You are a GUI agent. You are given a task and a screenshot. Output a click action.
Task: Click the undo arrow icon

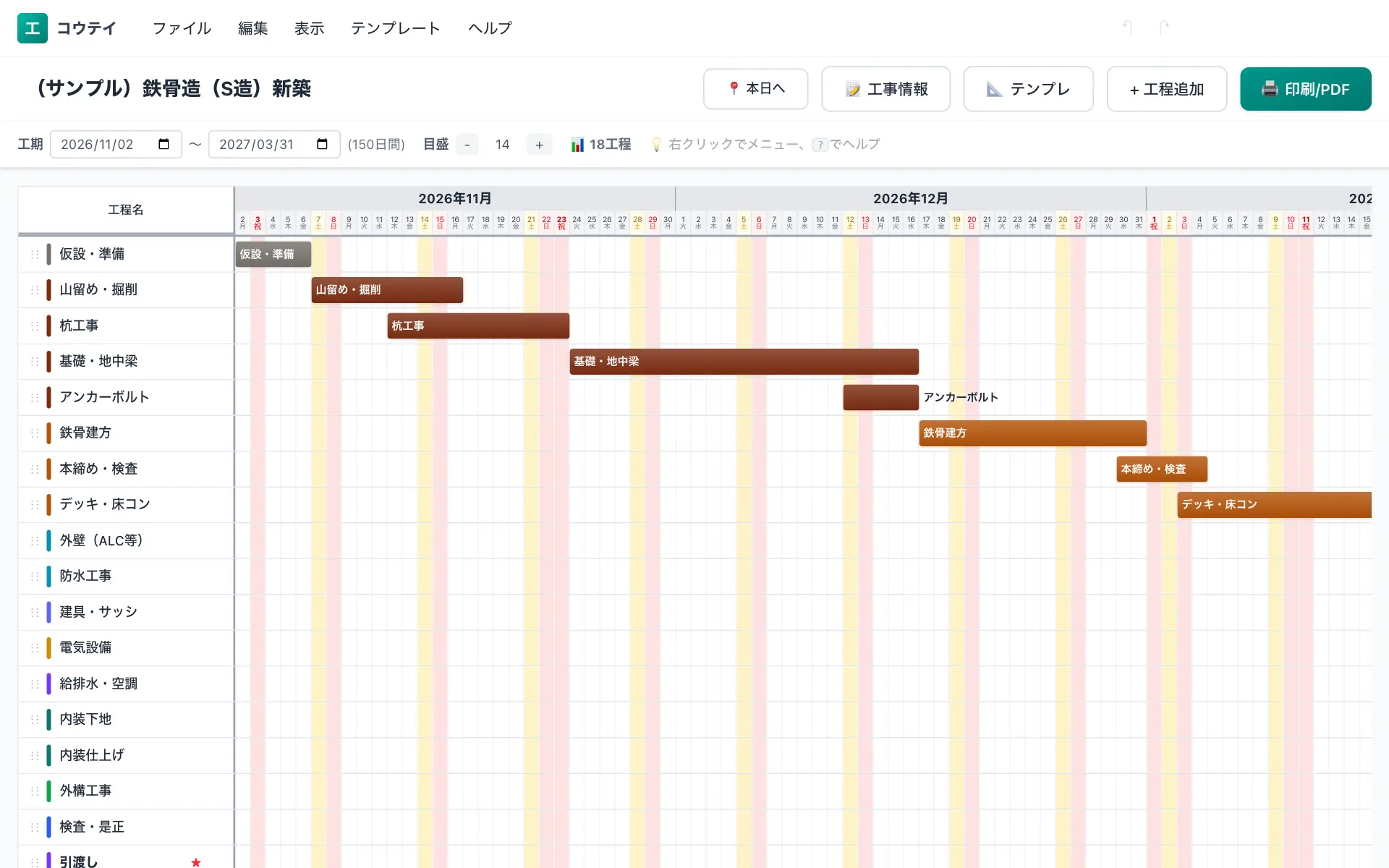click(x=1127, y=27)
